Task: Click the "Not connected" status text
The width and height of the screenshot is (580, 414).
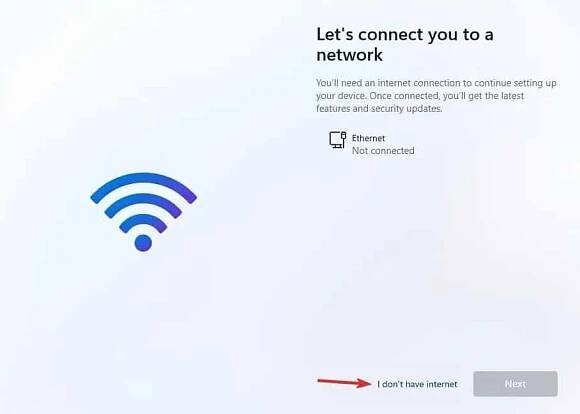Action: 383,151
